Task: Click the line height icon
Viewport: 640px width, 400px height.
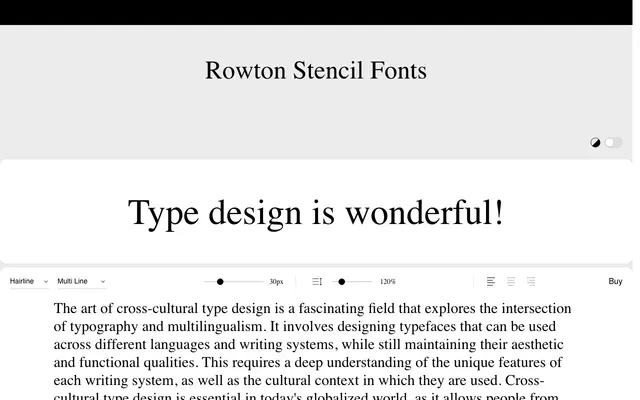Action: pyautogui.click(x=317, y=282)
